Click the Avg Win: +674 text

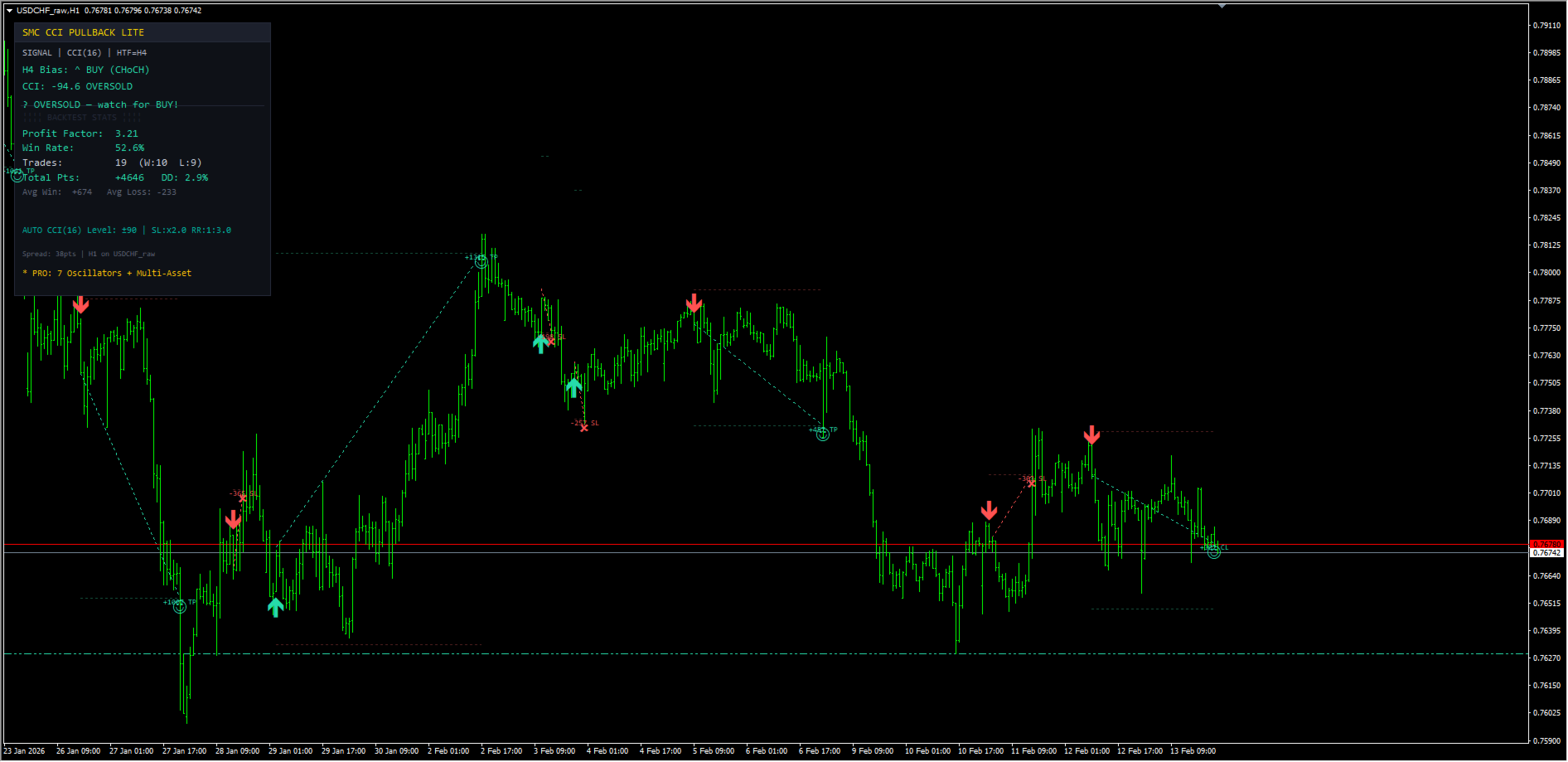coord(57,192)
